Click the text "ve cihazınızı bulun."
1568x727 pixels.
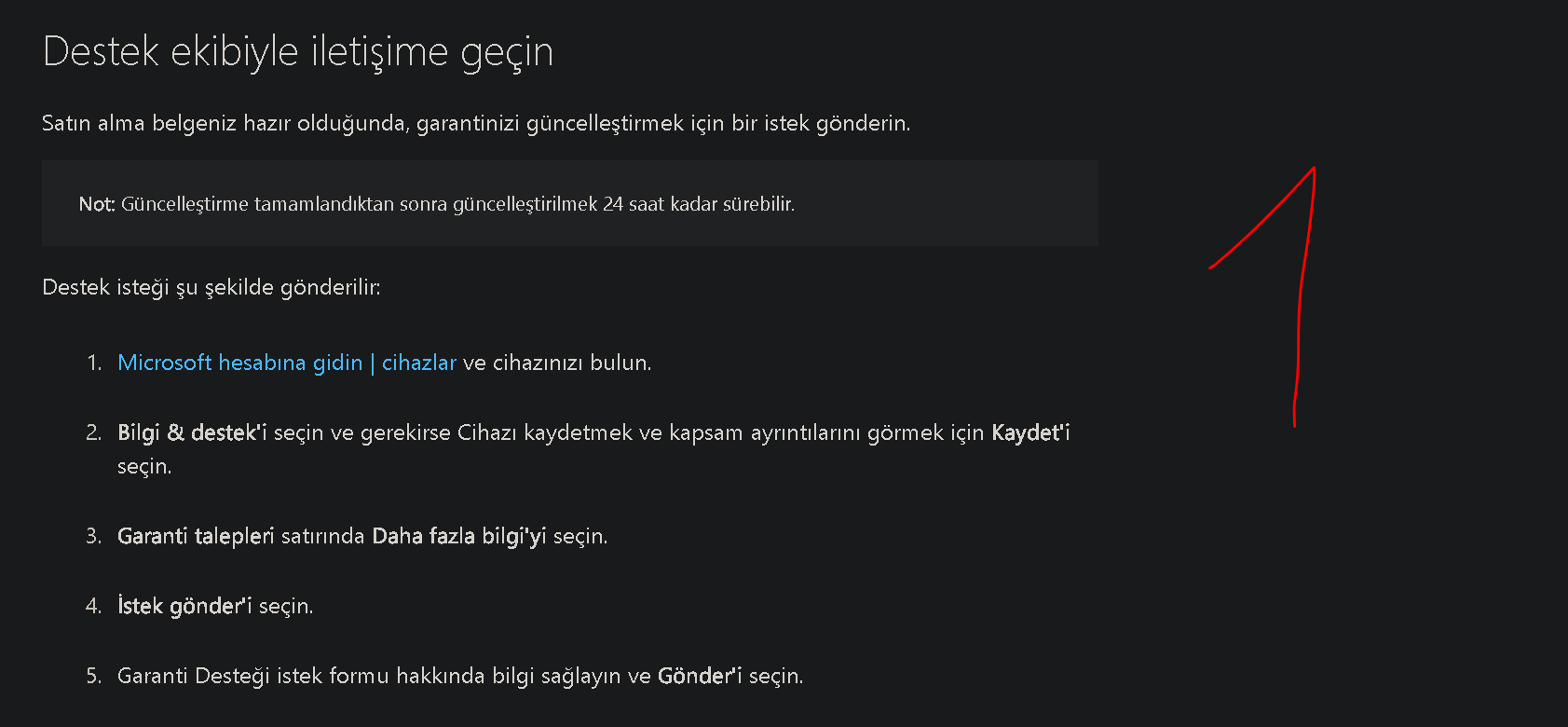[x=557, y=363]
